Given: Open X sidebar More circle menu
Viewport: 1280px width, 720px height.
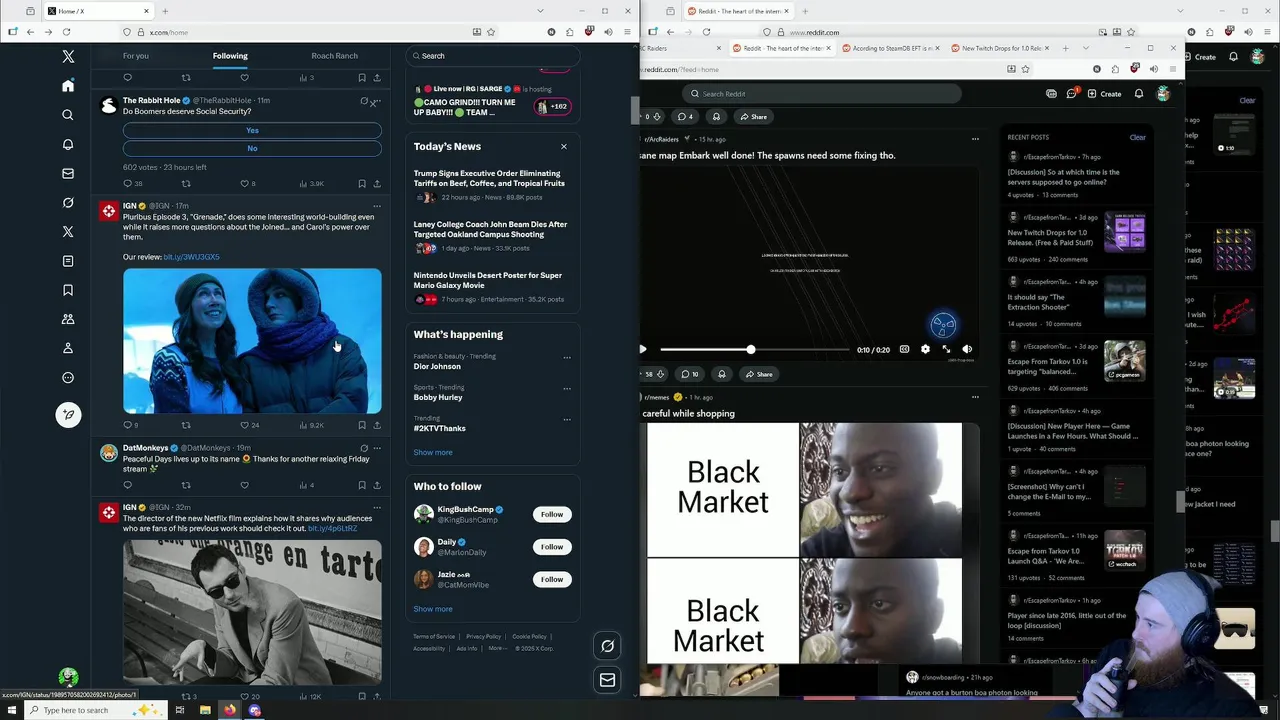Looking at the screenshot, I should tap(68, 377).
